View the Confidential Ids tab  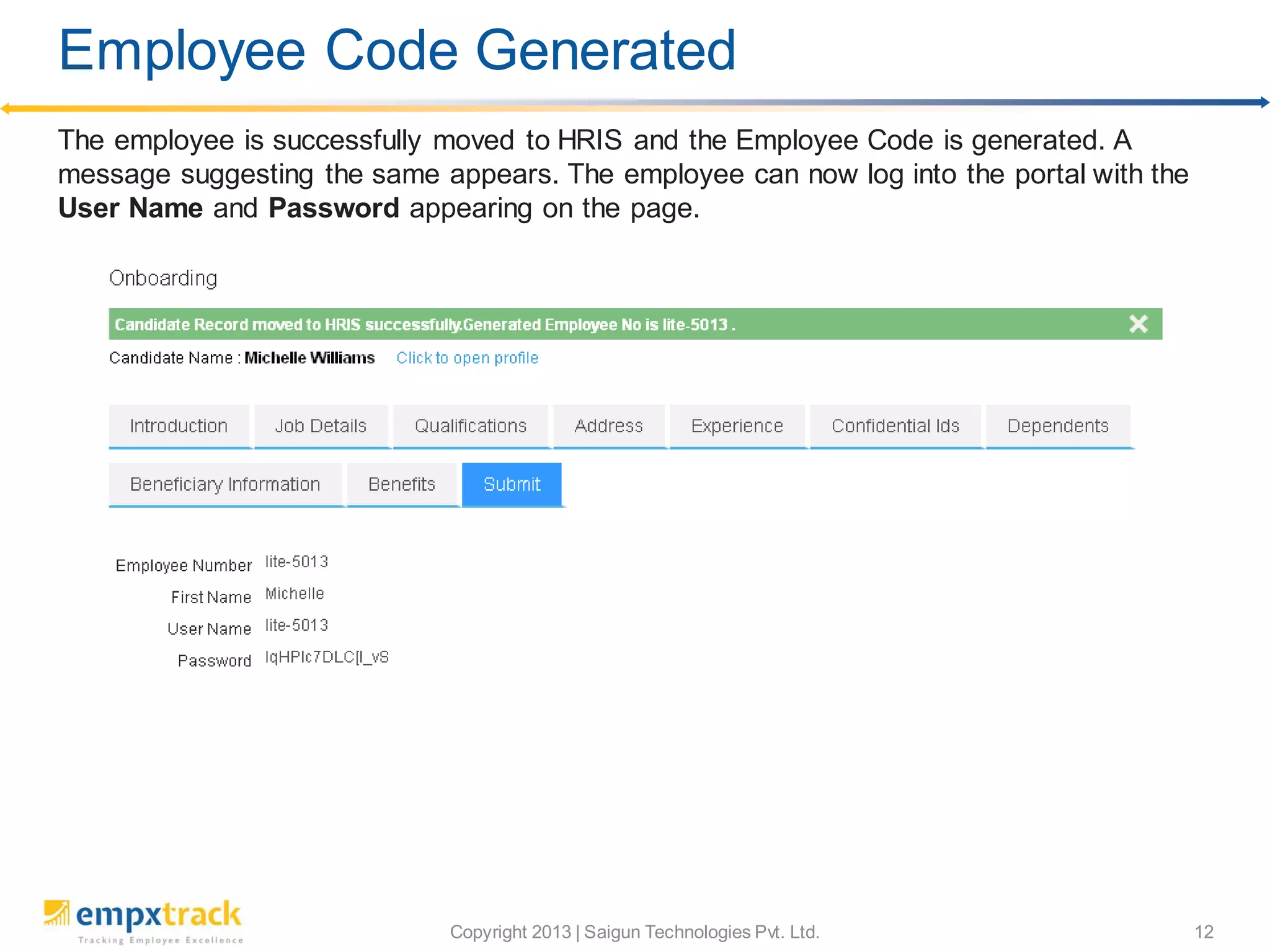895,426
